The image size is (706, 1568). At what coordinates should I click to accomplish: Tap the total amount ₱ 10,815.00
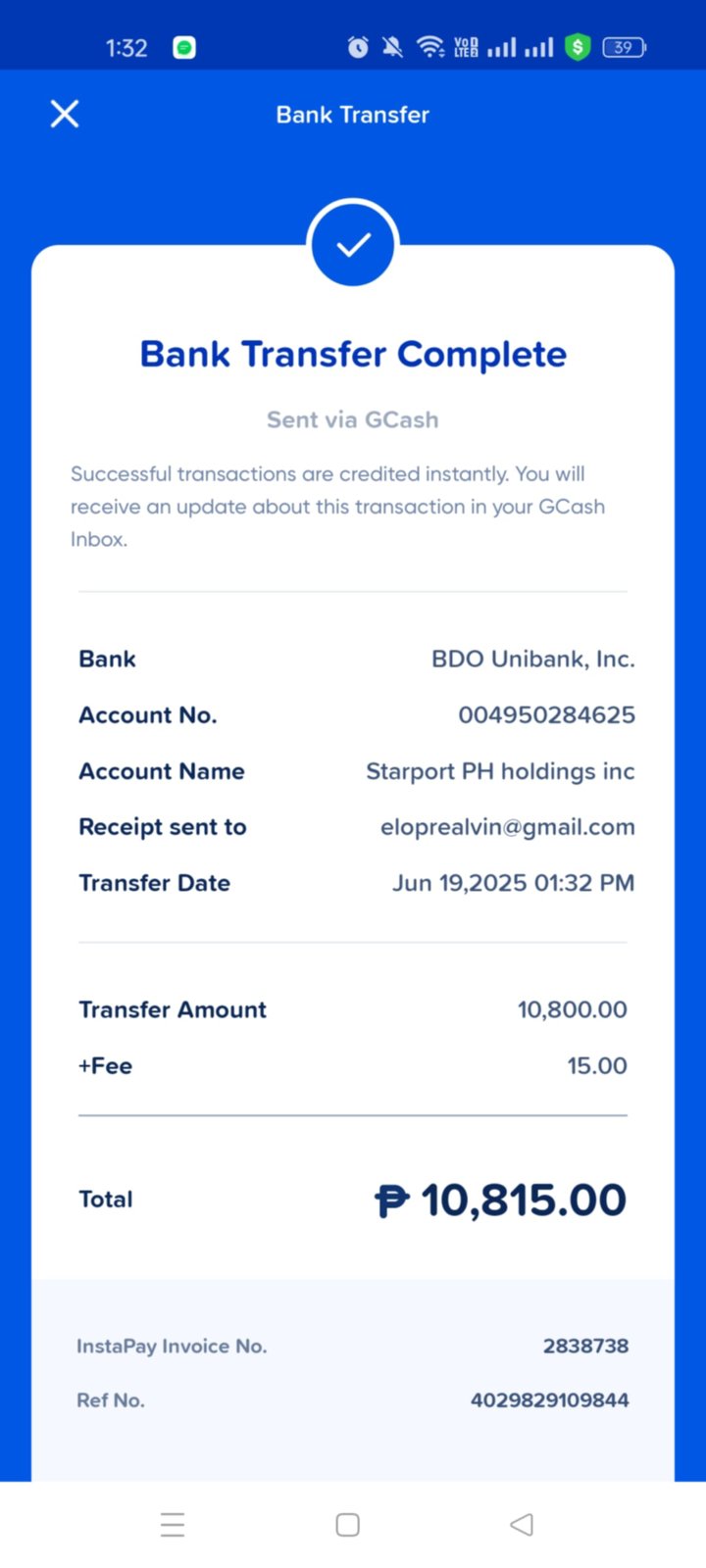(500, 1200)
